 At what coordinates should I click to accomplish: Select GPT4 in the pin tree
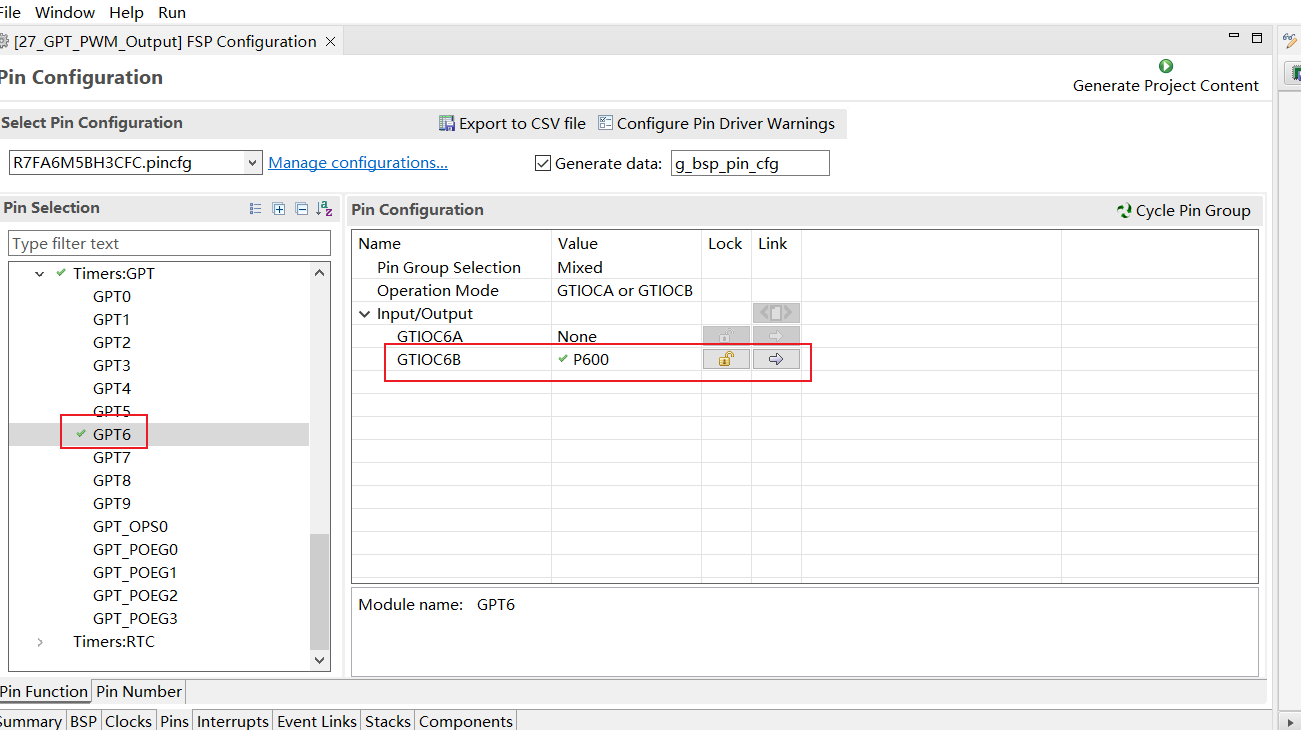(112, 389)
